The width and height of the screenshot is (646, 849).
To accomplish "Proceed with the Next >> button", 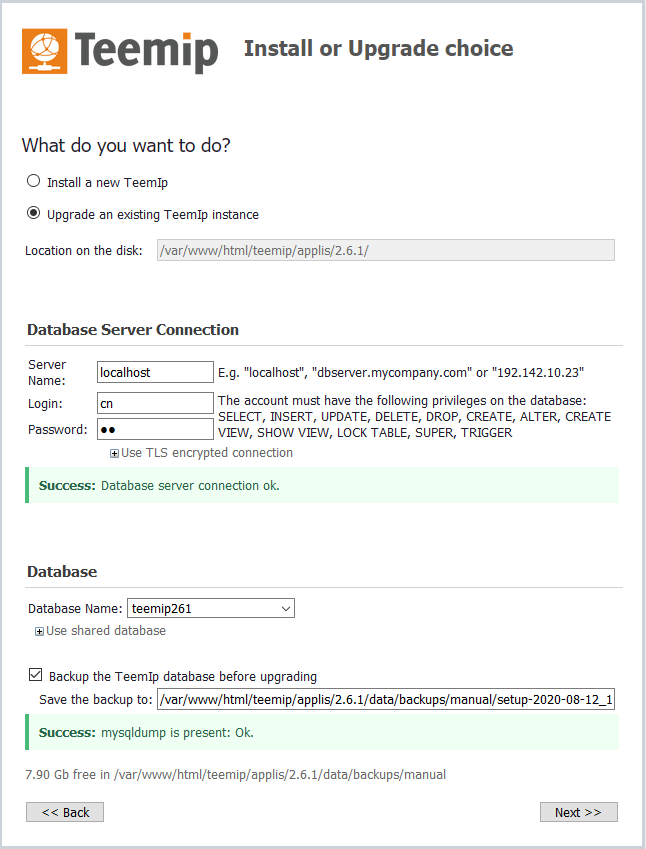I will pyautogui.click(x=578, y=812).
